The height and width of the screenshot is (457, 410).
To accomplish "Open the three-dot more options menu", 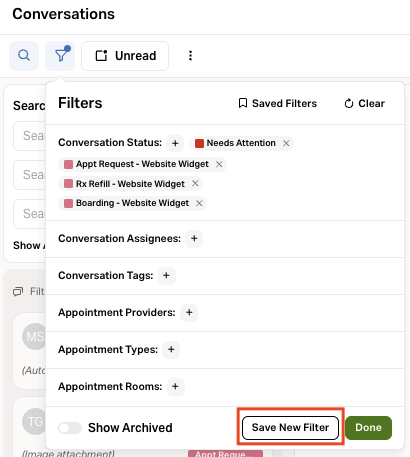I will pyautogui.click(x=190, y=56).
